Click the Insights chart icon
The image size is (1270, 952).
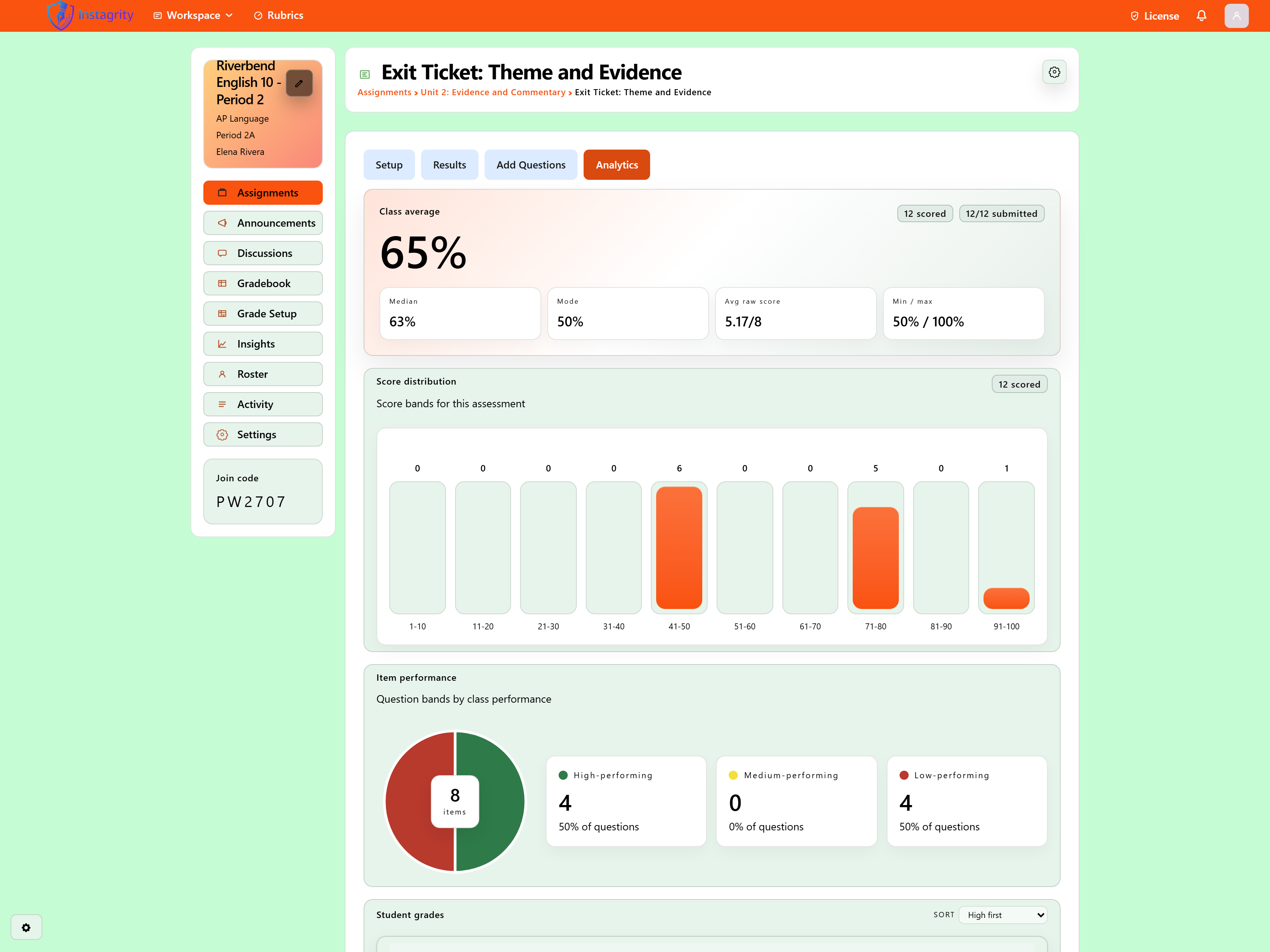tap(222, 344)
